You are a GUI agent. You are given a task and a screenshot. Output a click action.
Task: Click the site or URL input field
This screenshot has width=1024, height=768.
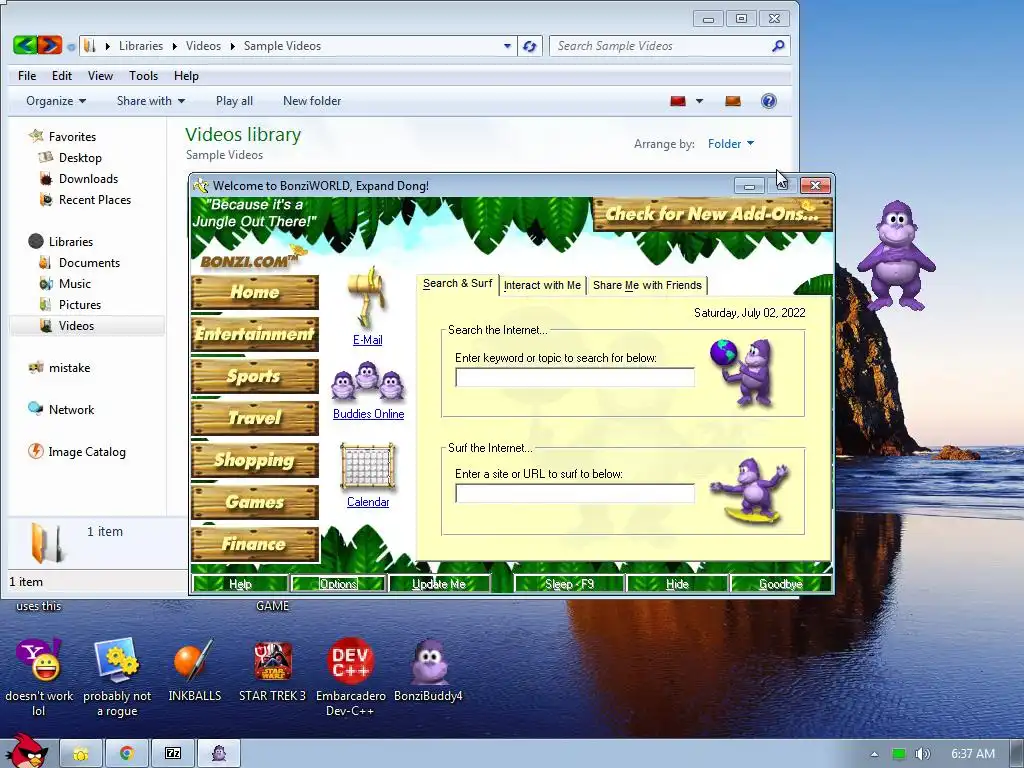click(575, 493)
